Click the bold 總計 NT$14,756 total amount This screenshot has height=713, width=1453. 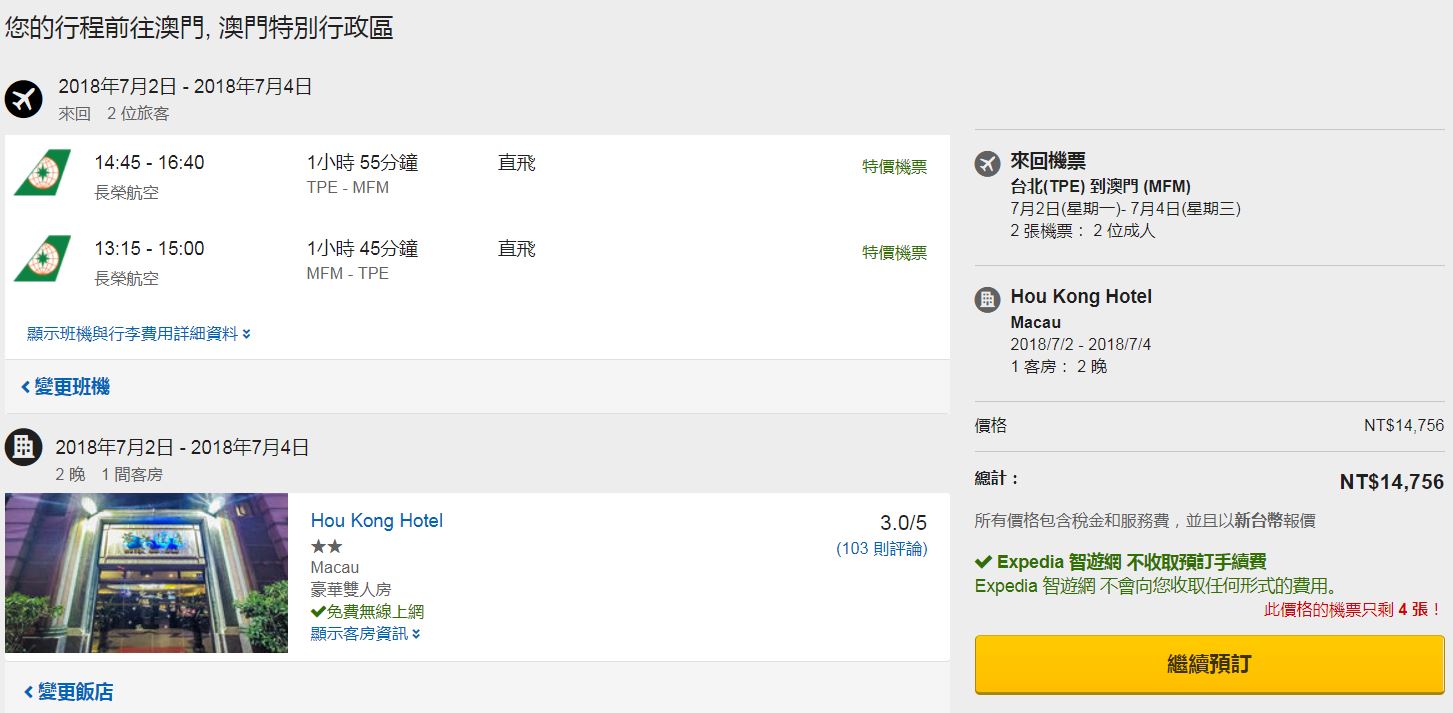tap(1392, 482)
